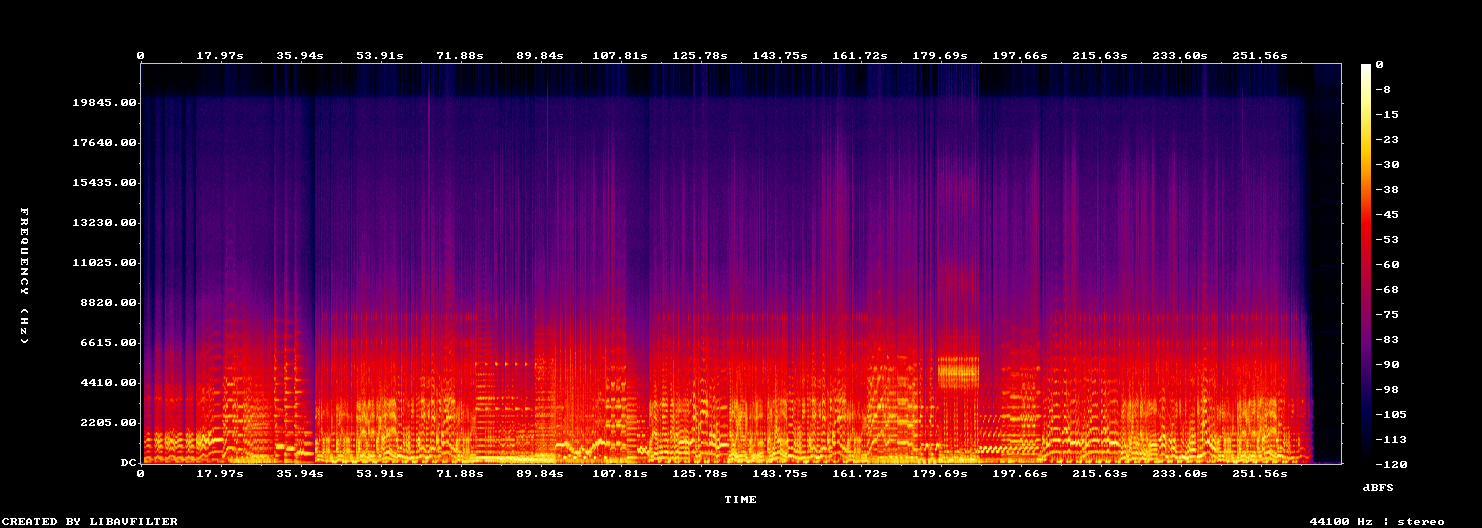Click the DC label on frequency axis
Viewport: 1482px width, 528px height.
pyautogui.click(x=128, y=463)
